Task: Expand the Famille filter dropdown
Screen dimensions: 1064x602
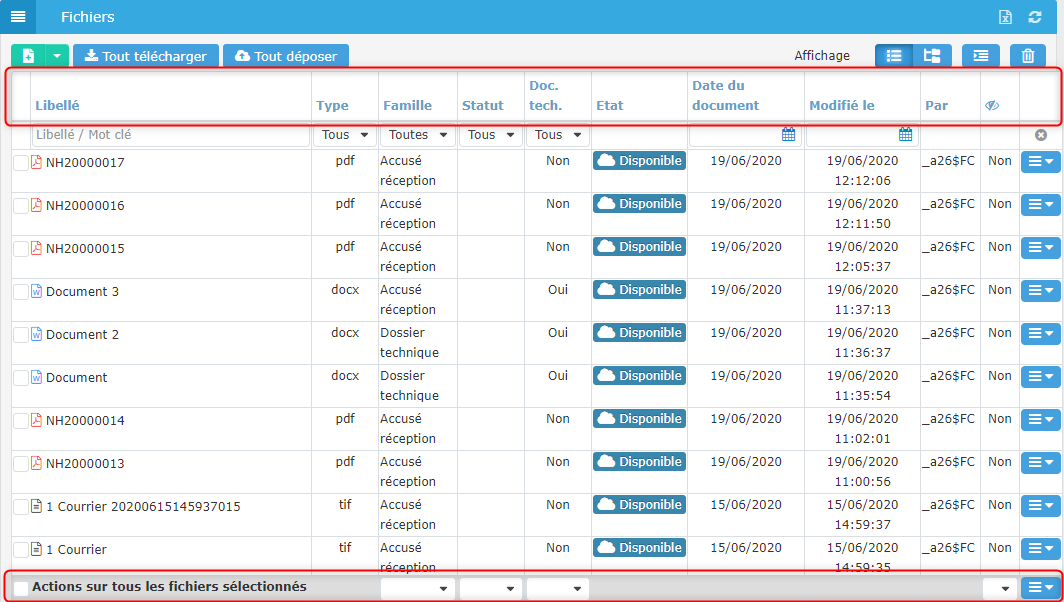Action: click(417, 135)
